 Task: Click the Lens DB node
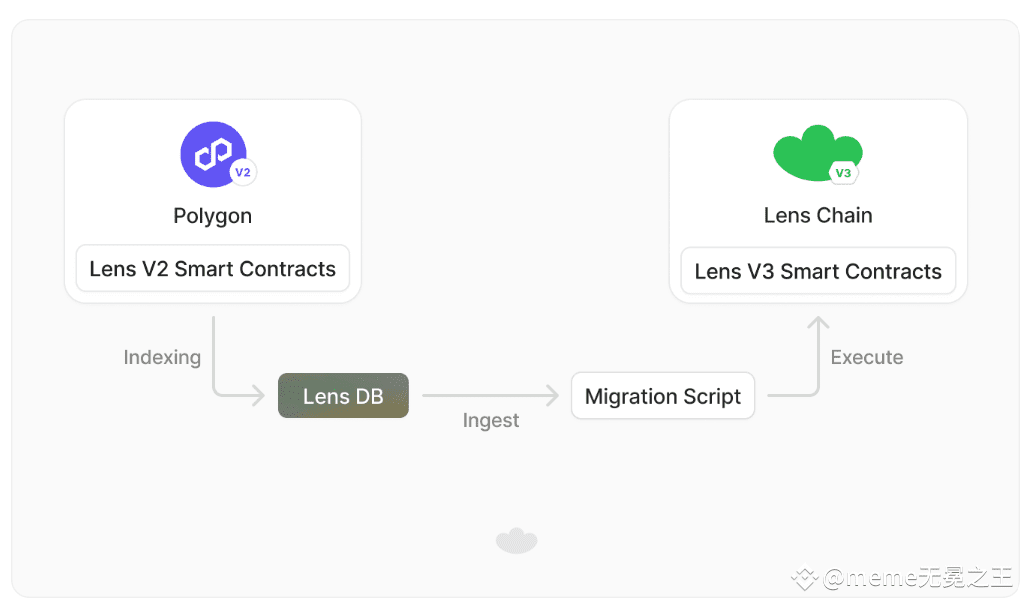point(343,396)
